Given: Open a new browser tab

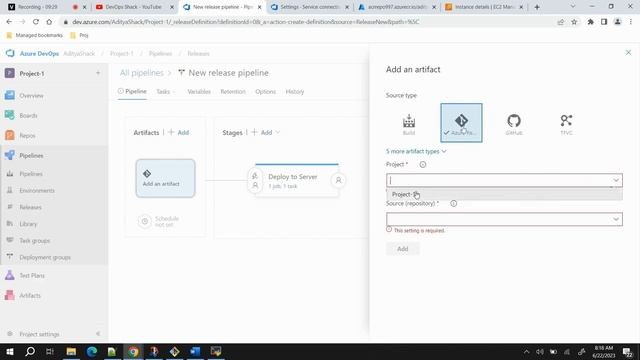Looking at the screenshot, I should (x=537, y=7).
